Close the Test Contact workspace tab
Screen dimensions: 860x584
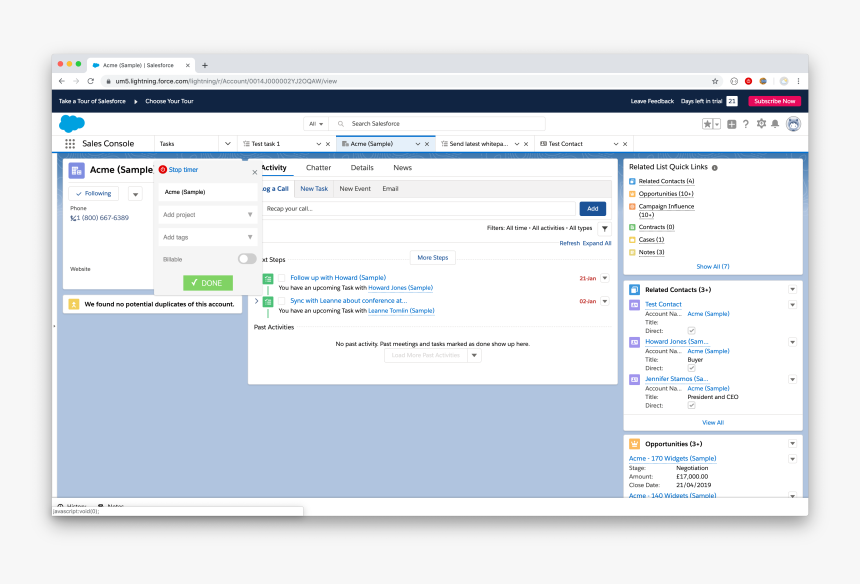(x=625, y=144)
